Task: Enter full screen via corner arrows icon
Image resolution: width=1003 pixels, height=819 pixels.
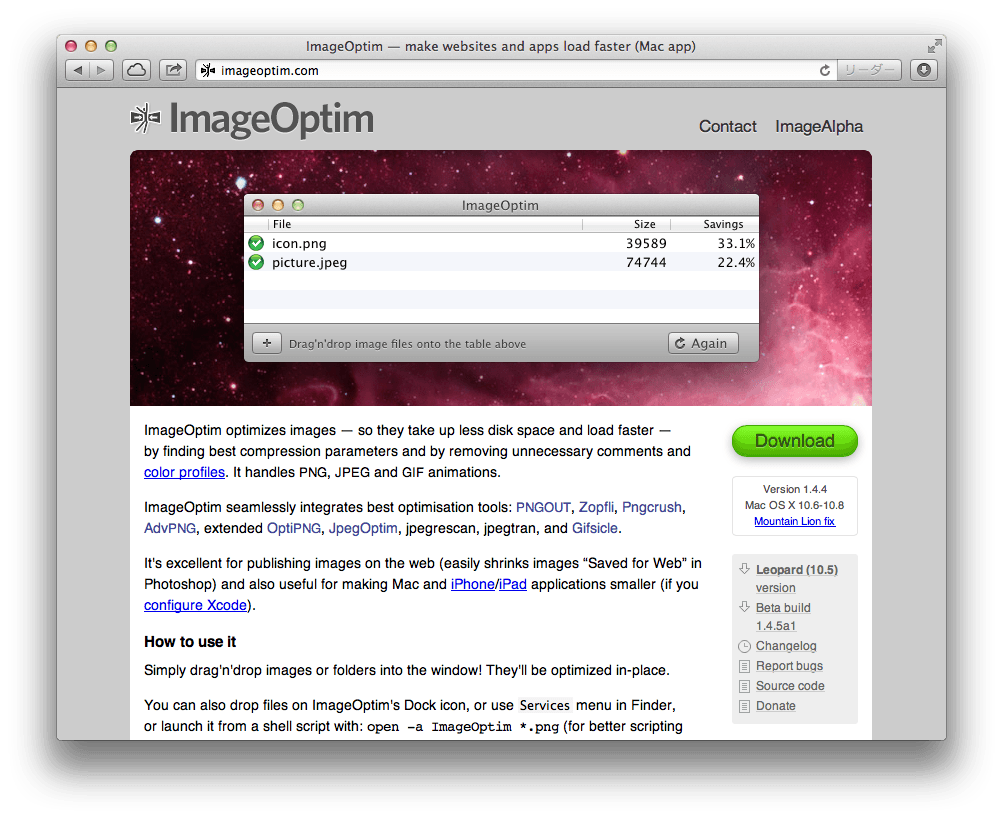Action: click(x=934, y=46)
